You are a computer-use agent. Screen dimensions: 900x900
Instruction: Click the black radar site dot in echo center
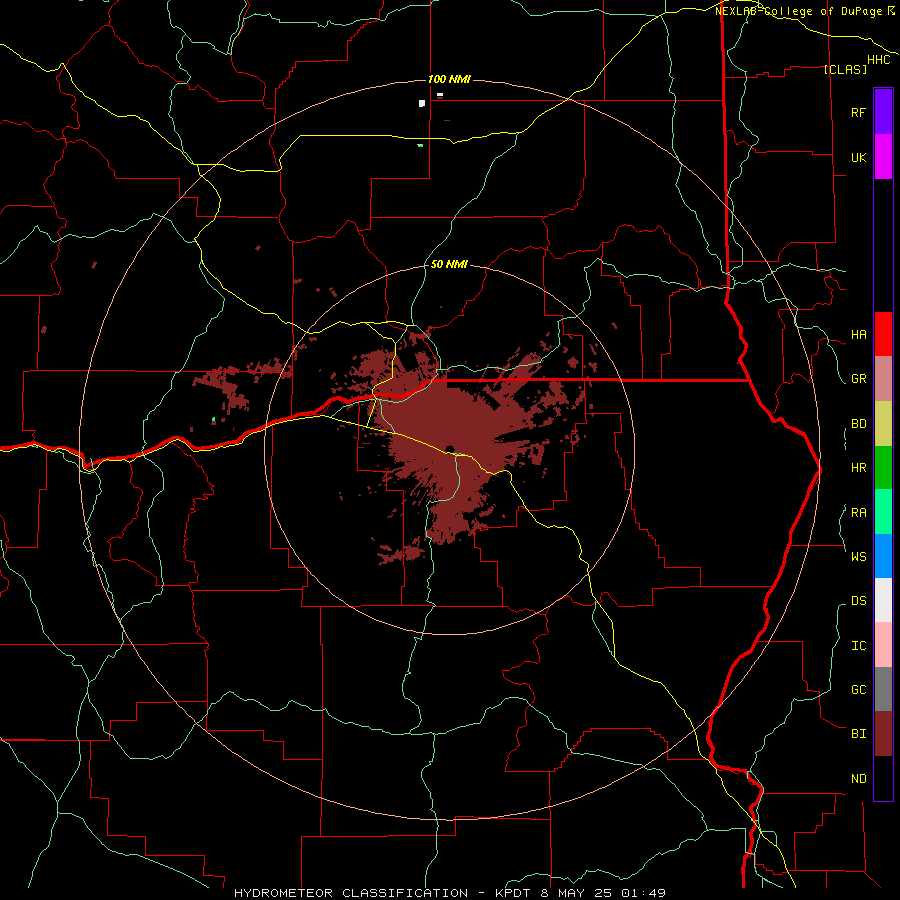pyautogui.click(x=449, y=449)
